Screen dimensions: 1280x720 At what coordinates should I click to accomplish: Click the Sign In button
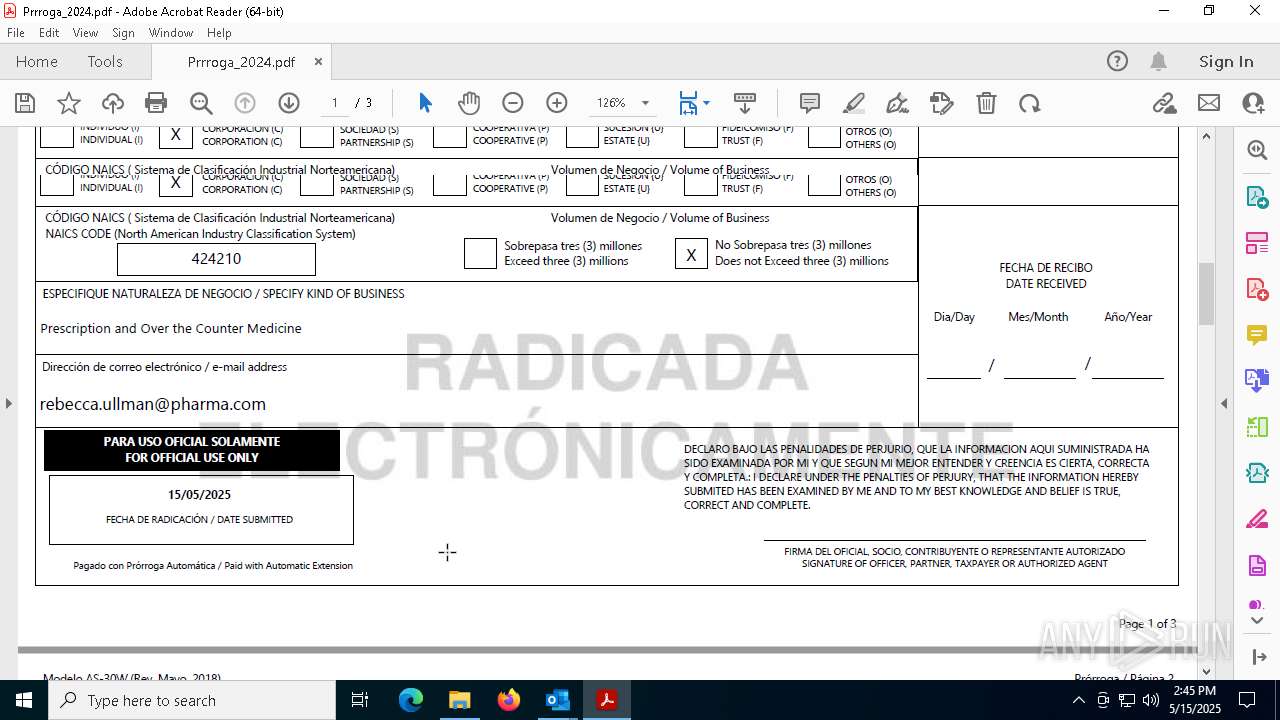pos(1226,62)
